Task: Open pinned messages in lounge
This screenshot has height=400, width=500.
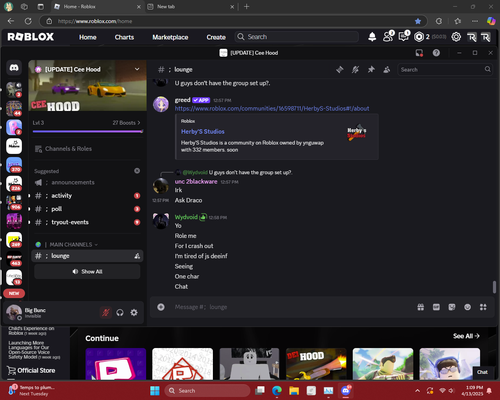Action: (x=371, y=70)
